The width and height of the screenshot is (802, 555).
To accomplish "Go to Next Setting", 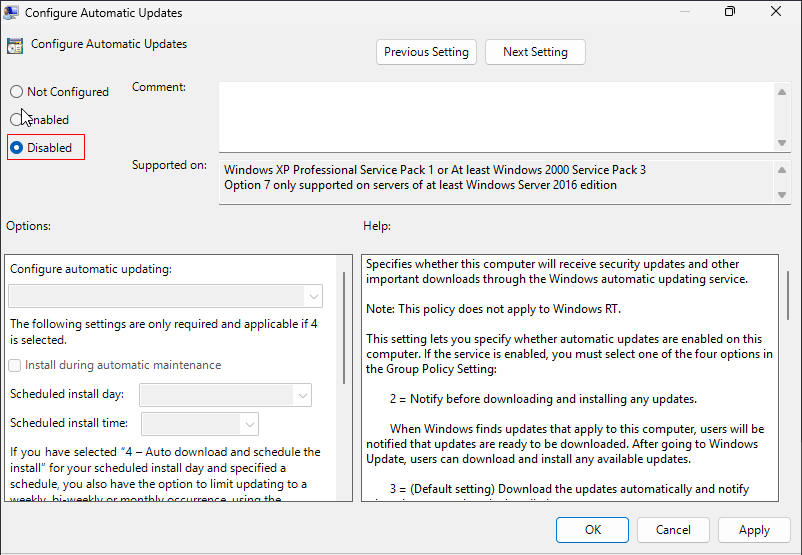I will [535, 52].
